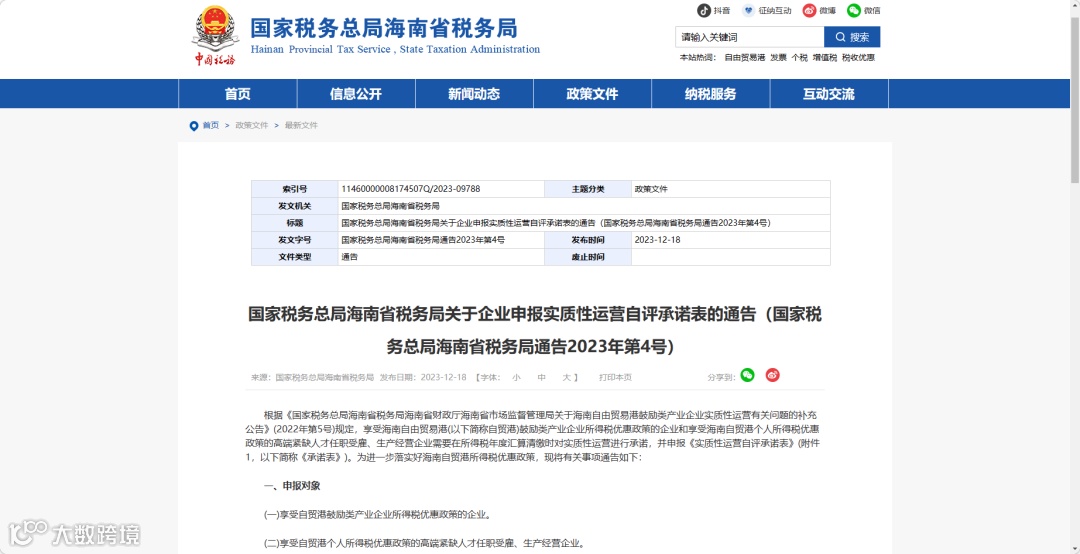
Task: Set font size to 大
Action: click(x=566, y=378)
